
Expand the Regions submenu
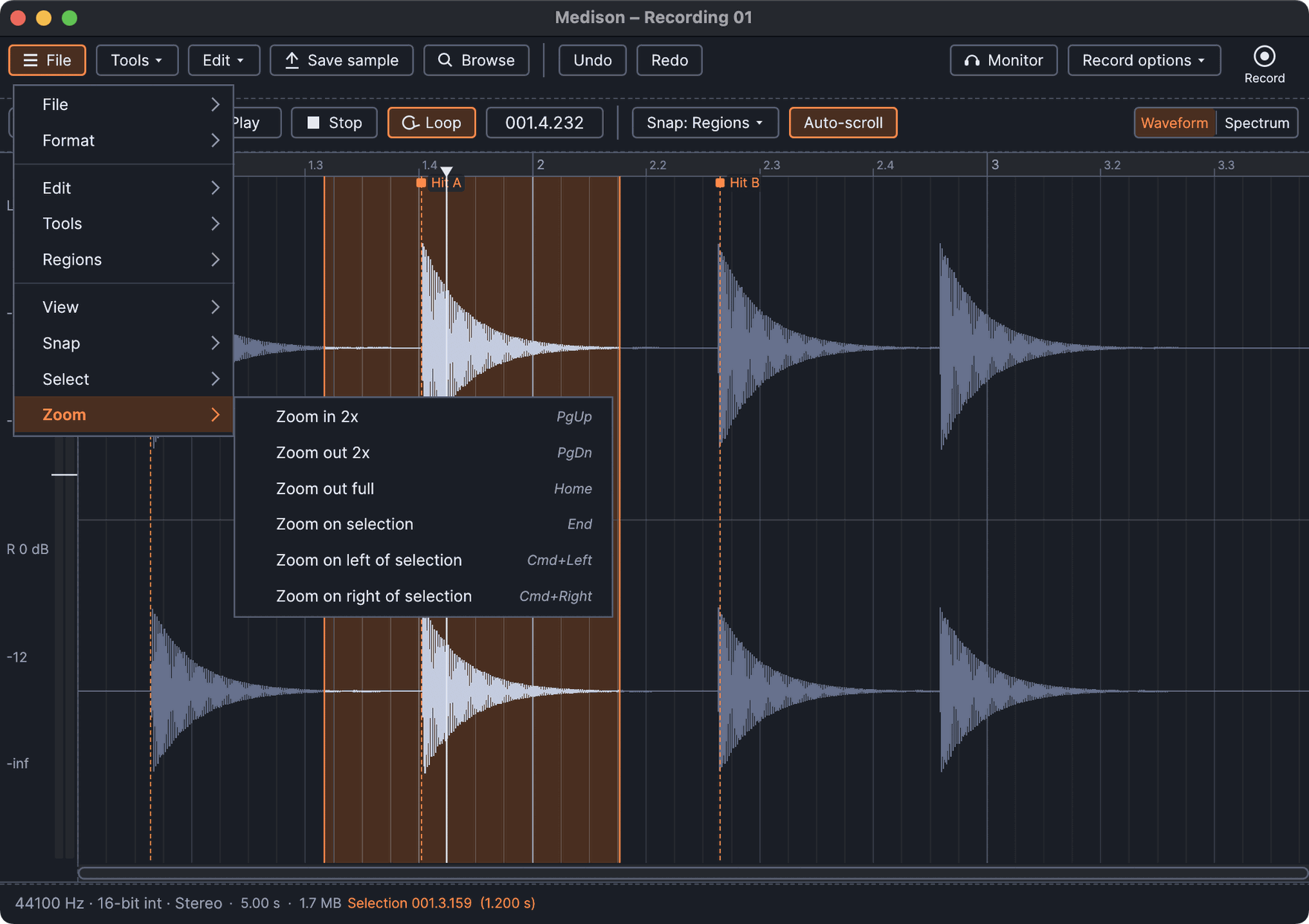point(123,259)
